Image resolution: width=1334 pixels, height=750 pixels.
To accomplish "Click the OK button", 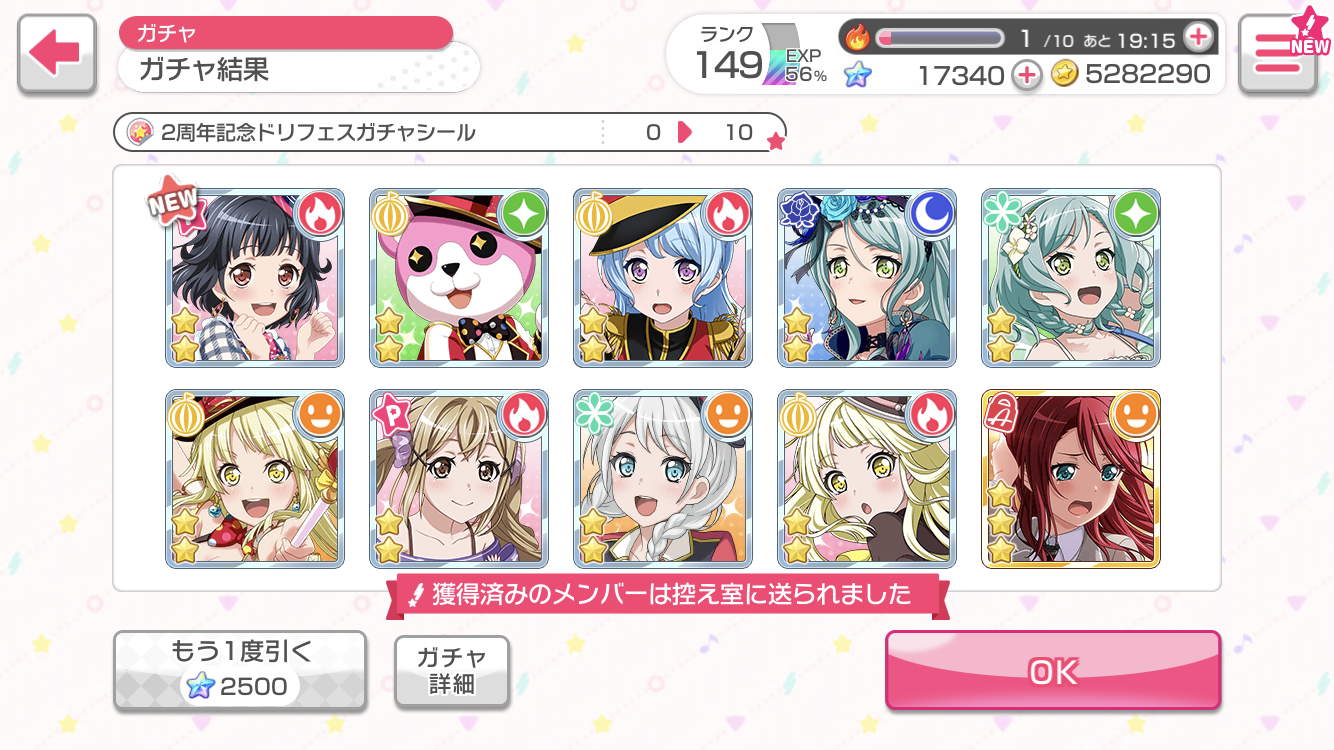I will click(1053, 670).
